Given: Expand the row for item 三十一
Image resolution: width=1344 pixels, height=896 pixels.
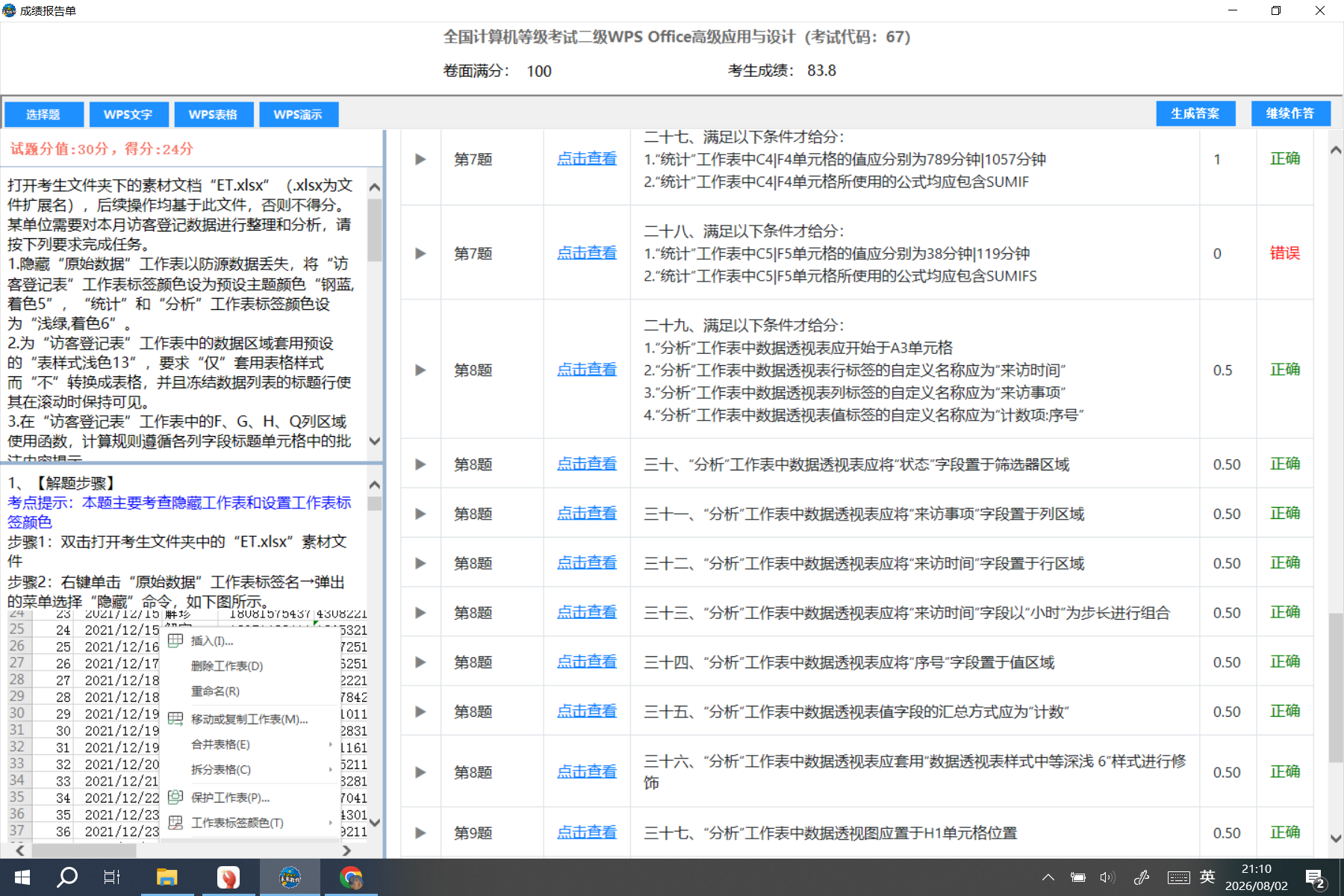Looking at the screenshot, I should click(420, 514).
